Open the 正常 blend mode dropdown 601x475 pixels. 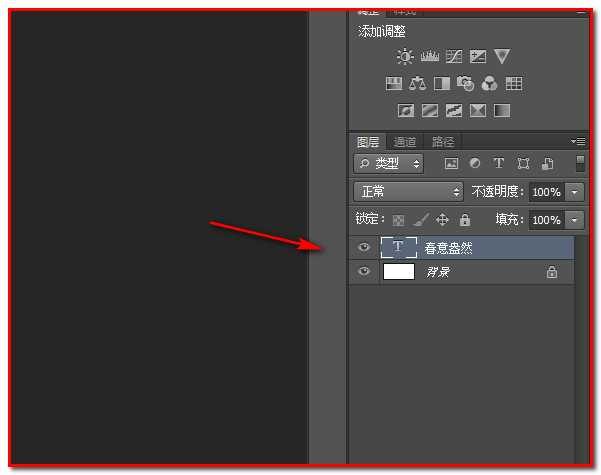click(409, 191)
